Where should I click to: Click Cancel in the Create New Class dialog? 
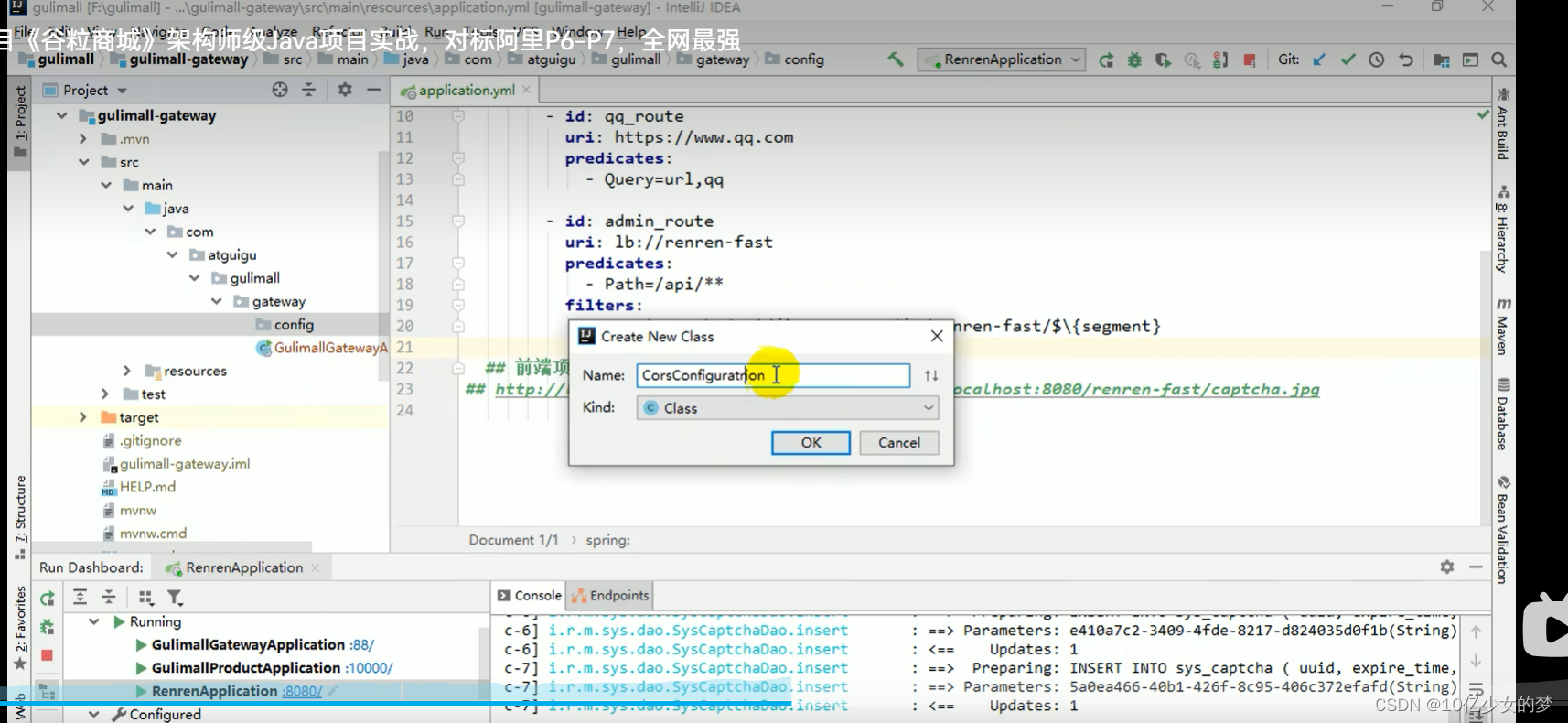pos(899,443)
